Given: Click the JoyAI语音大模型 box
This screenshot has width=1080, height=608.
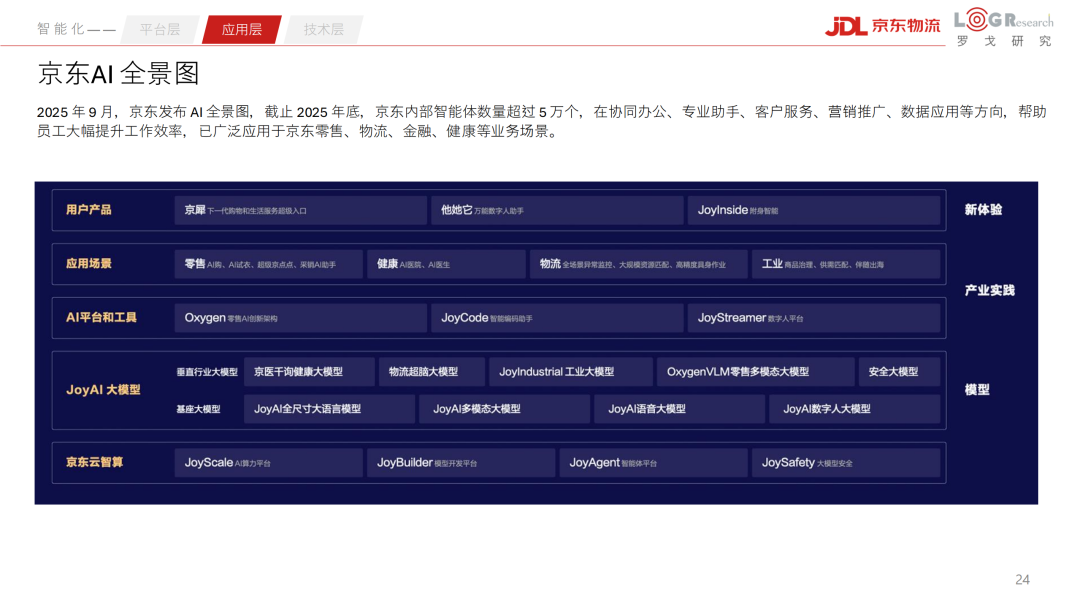Looking at the screenshot, I should coord(681,409).
